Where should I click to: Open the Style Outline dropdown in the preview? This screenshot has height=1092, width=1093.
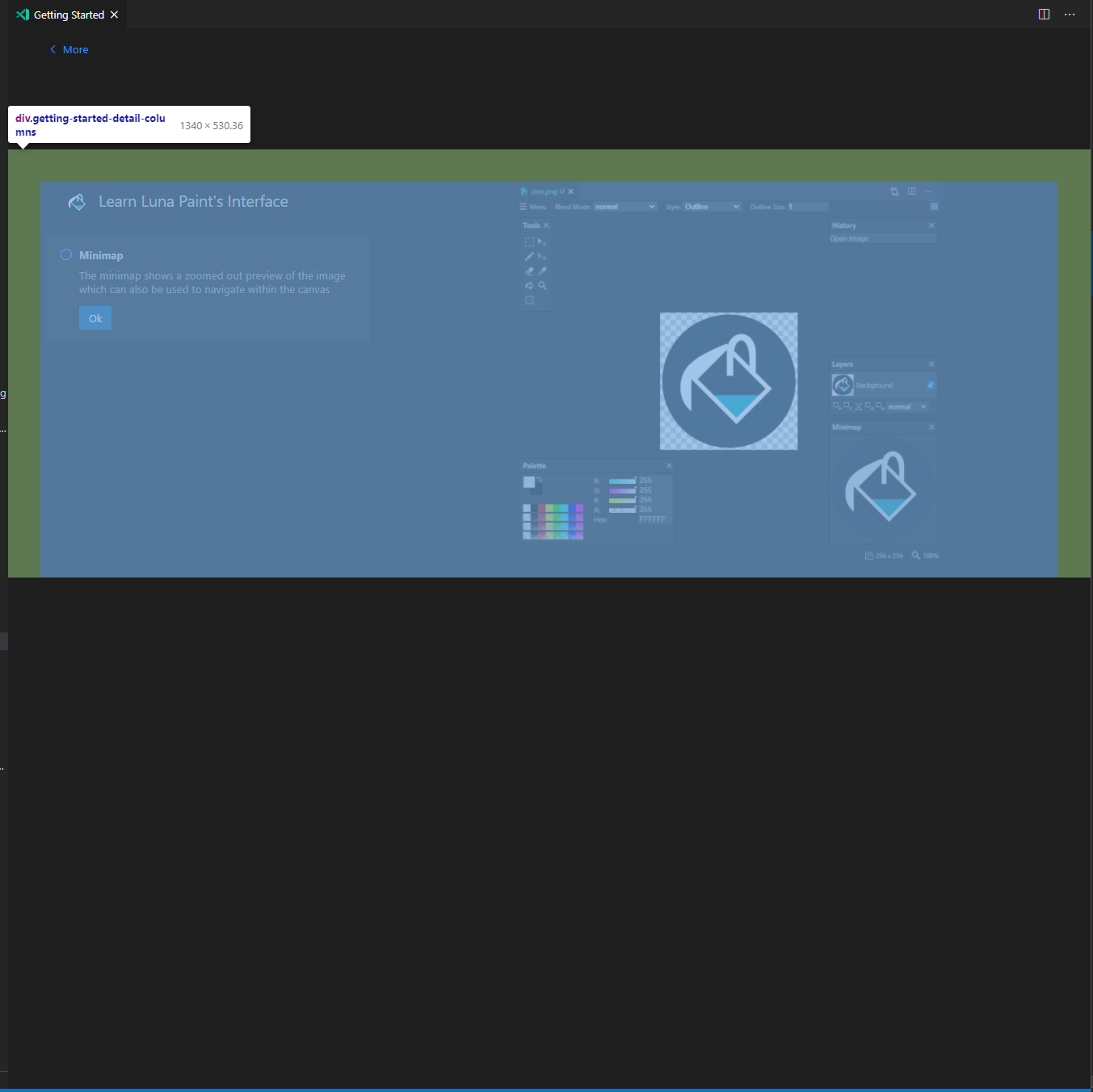pos(713,207)
